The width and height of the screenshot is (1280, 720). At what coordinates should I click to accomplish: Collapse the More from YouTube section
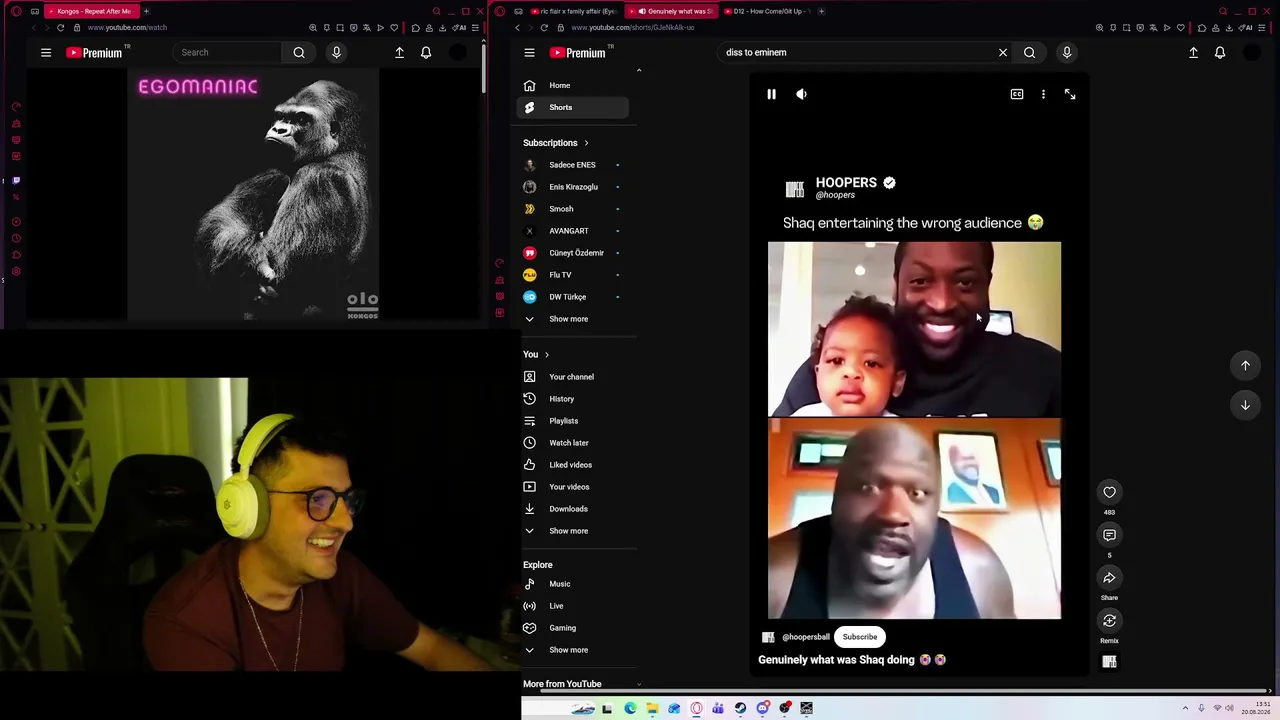(x=639, y=684)
